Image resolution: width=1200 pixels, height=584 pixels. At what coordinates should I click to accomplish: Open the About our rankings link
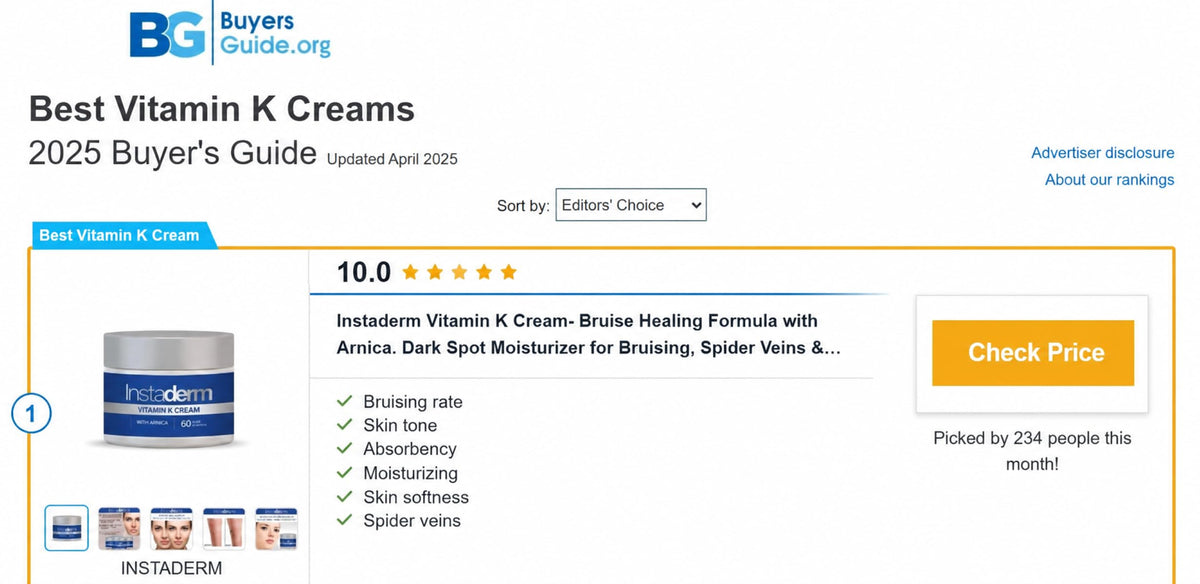[x=1110, y=180]
